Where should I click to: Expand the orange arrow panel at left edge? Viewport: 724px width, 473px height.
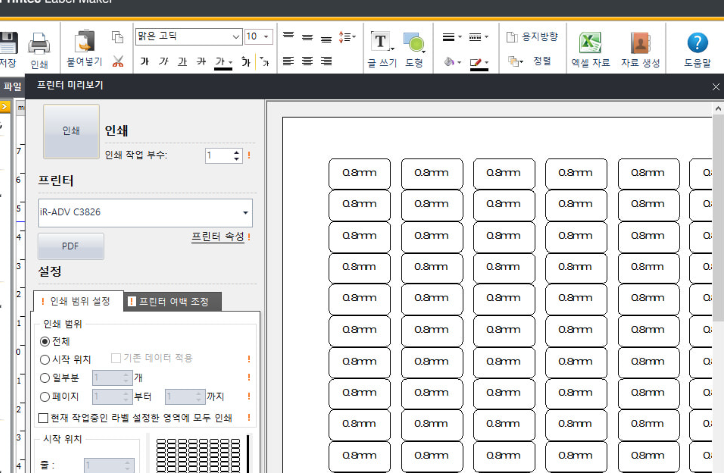pos(5,107)
